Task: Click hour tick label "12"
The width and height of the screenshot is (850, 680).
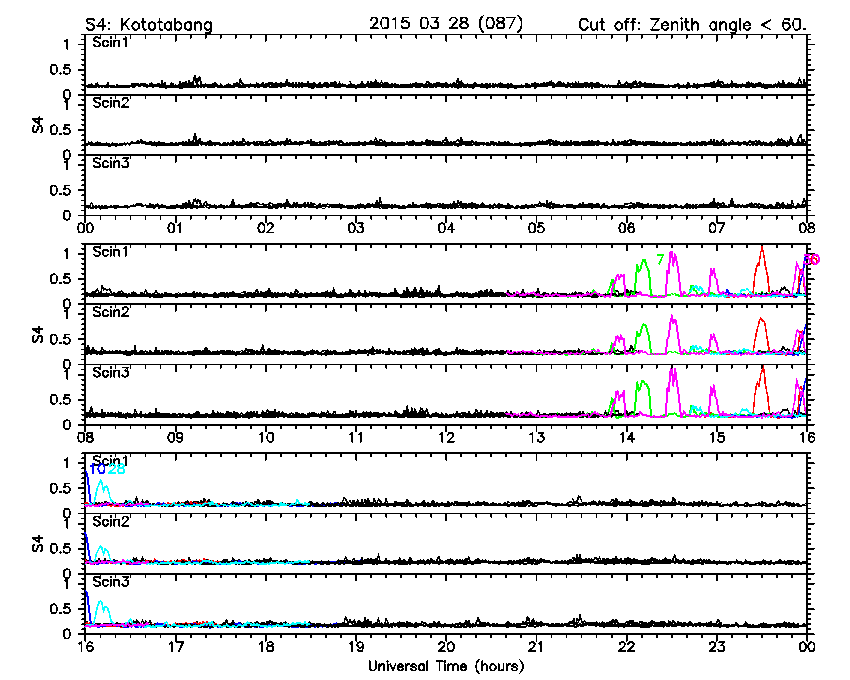Action: coord(446,437)
